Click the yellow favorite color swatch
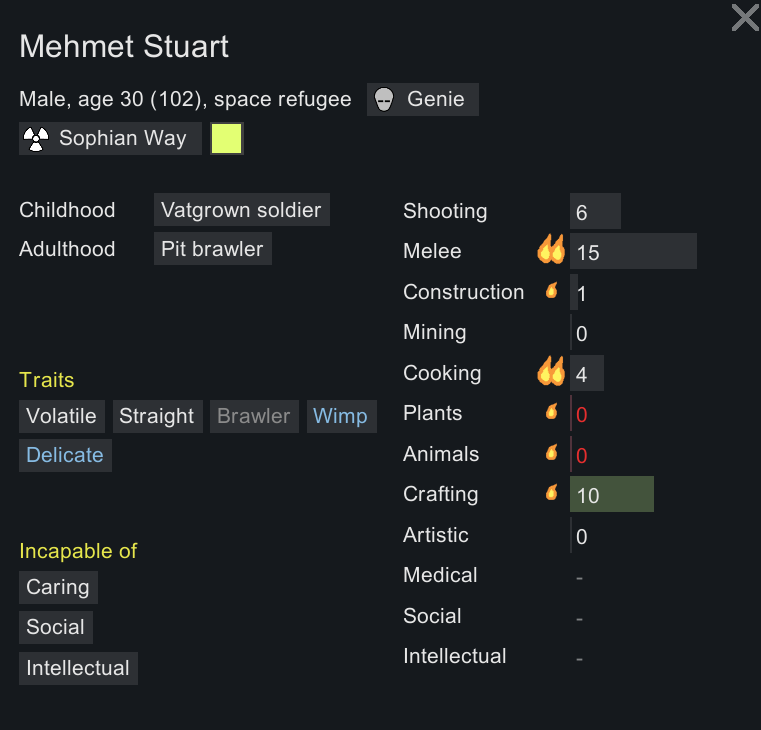 click(x=227, y=139)
